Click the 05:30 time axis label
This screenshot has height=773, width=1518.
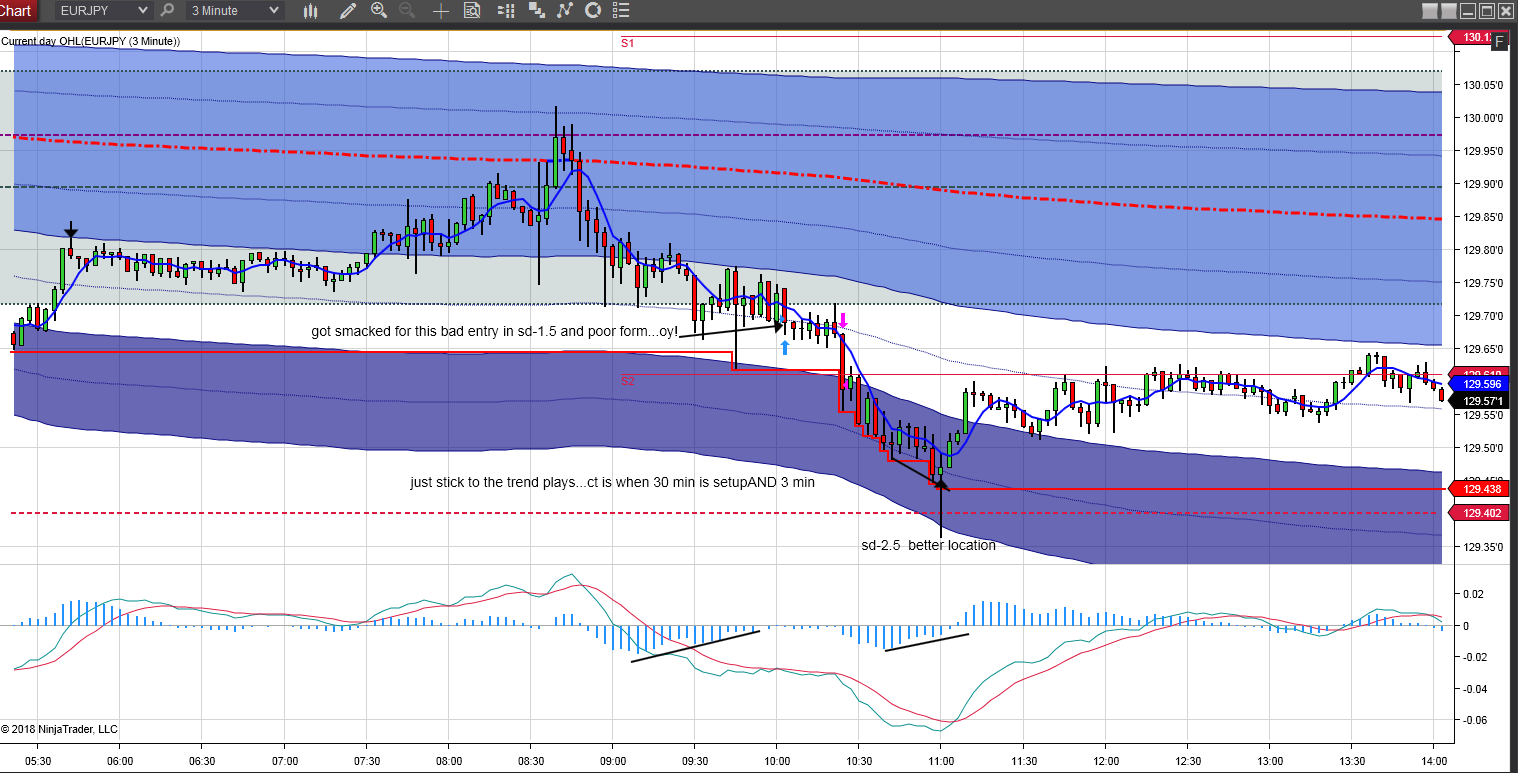coord(38,760)
